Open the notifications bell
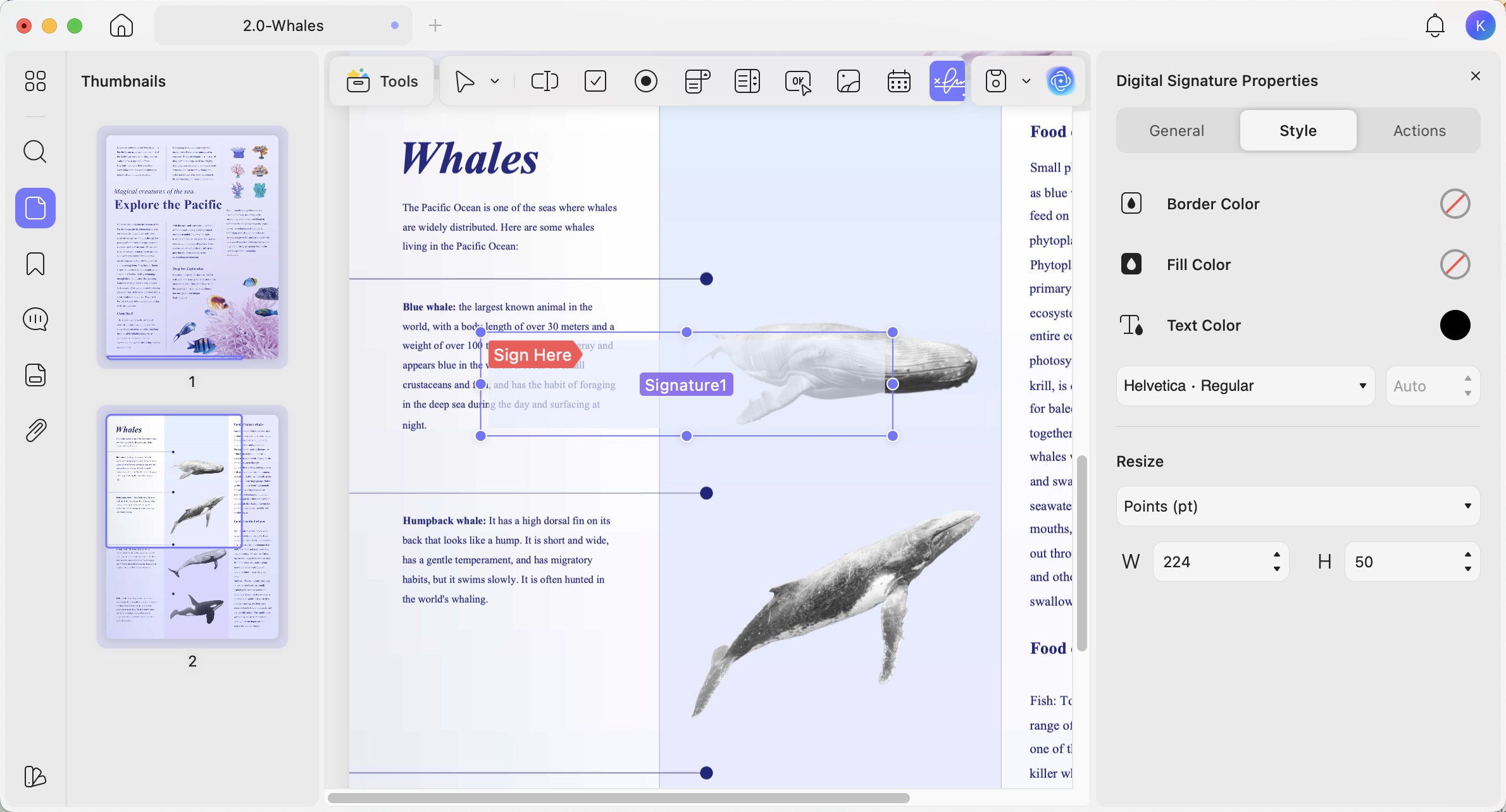1506x812 pixels. tap(1434, 25)
